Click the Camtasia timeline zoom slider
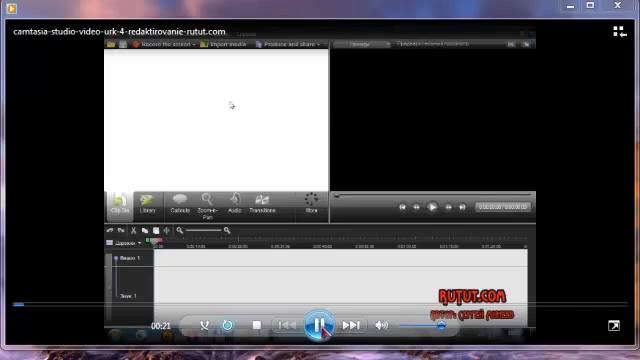 coord(203,231)
